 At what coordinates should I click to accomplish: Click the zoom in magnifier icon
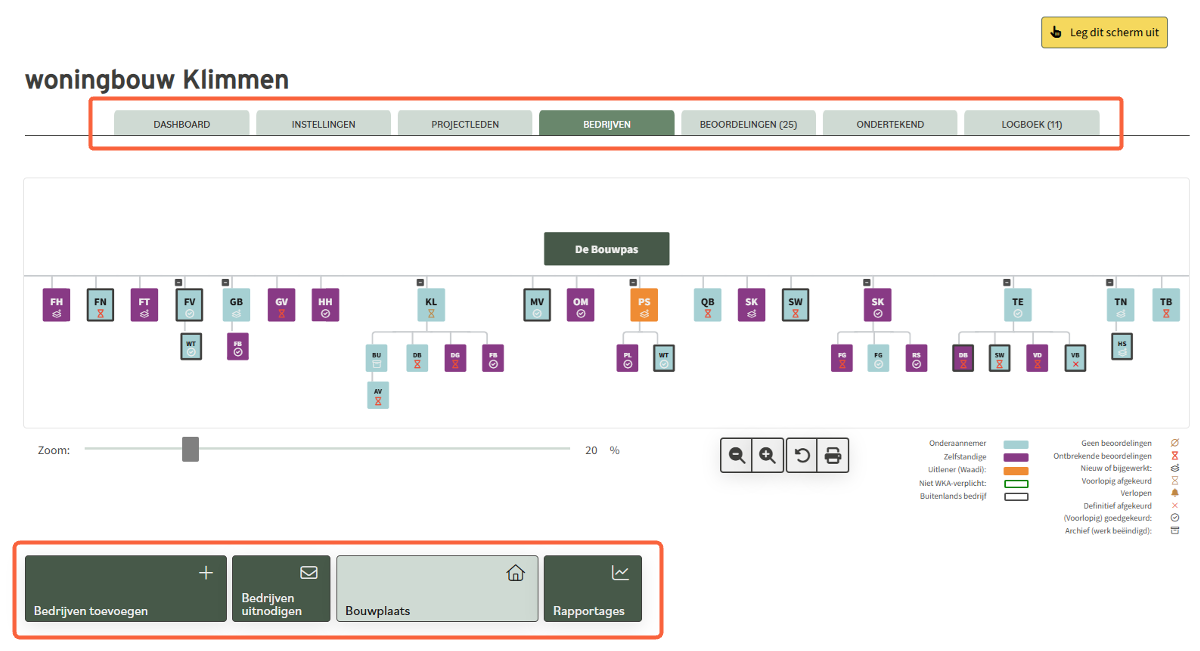pos(767,455)
